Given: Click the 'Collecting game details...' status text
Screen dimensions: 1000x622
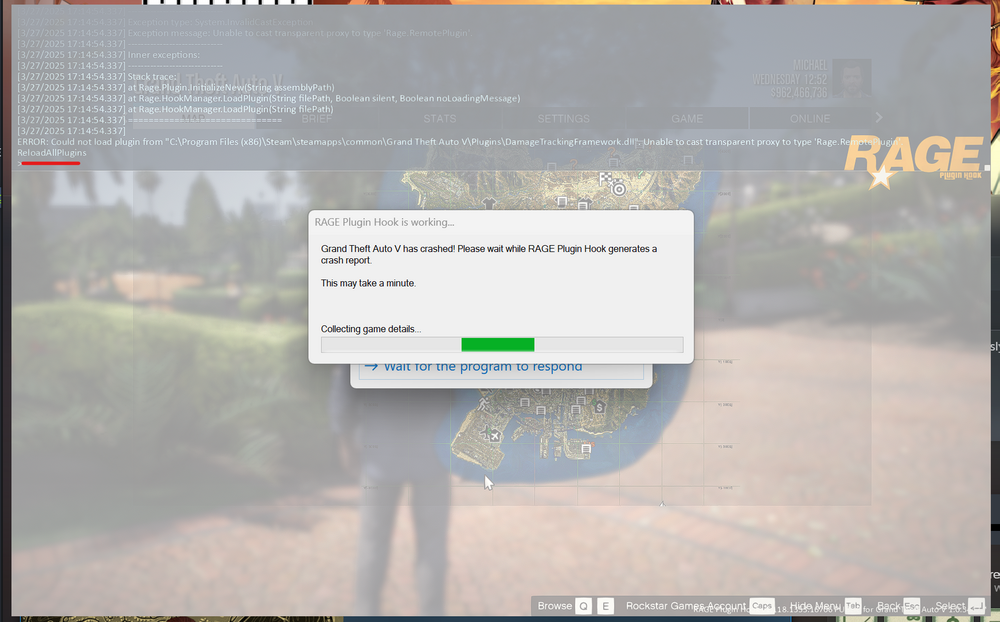Looking at the screenshot, I should coord(371,329).
